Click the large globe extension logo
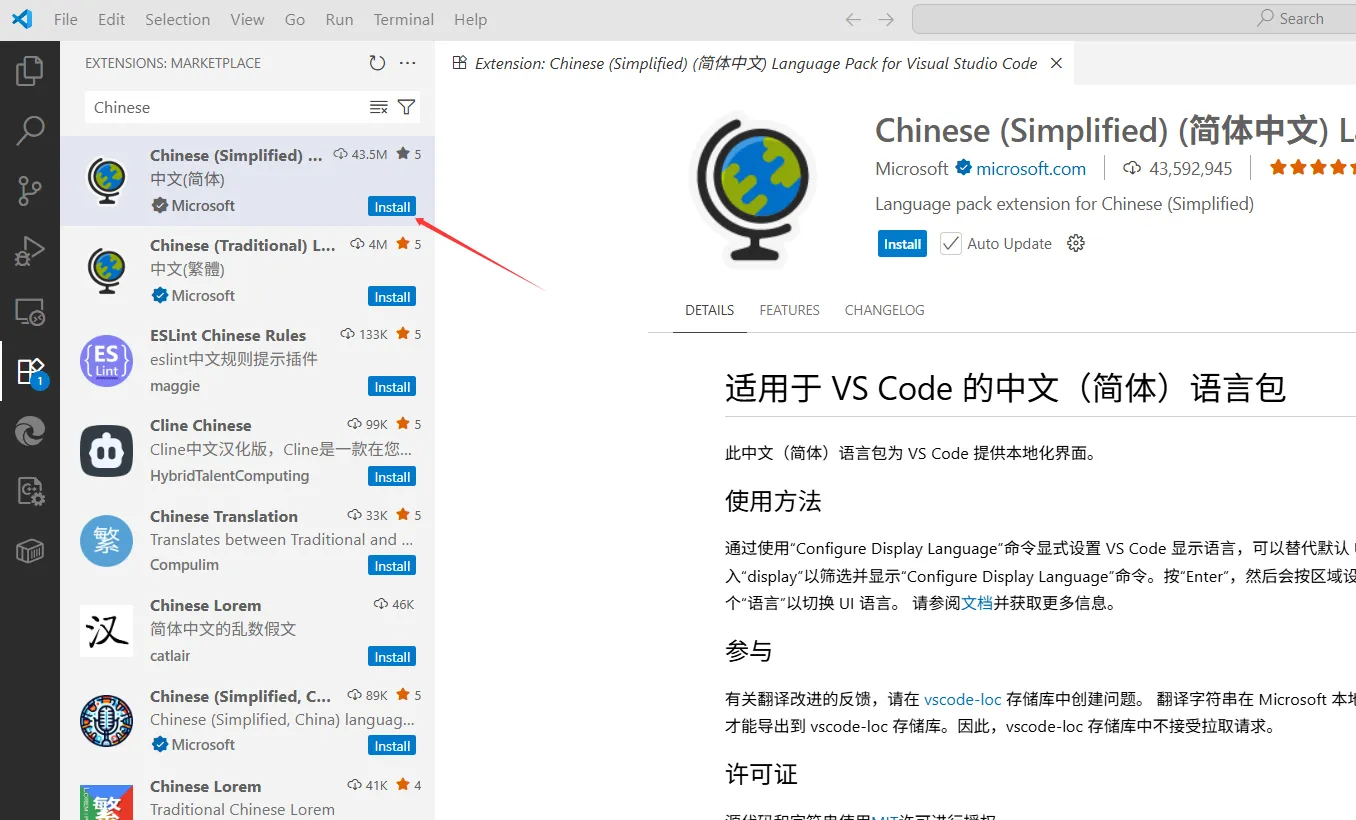 click(754, 190)
